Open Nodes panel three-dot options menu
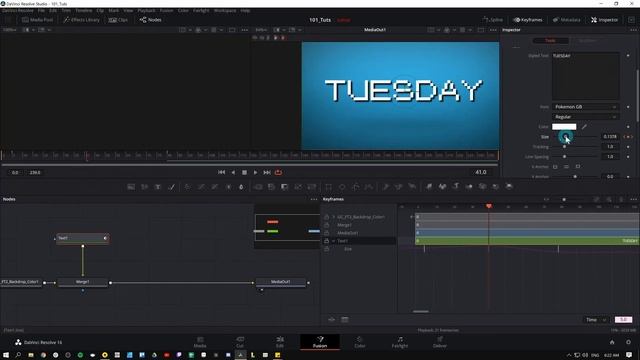The width and height of the screenshot is (640, 360). click(x=314, y=199)
